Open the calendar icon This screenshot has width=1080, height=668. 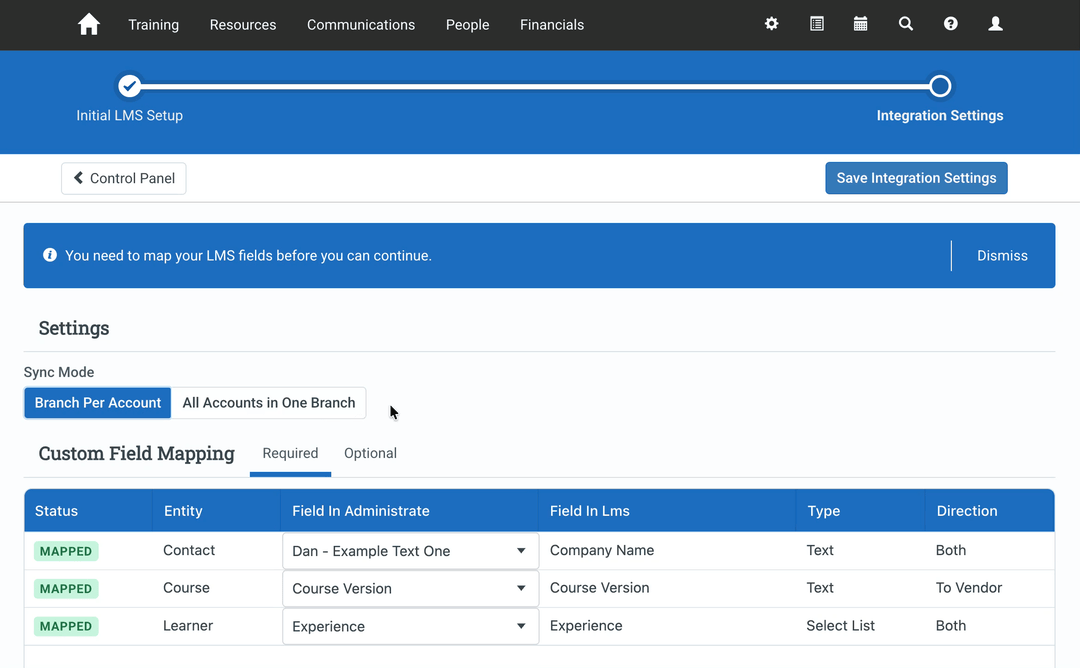coord(860,24)
